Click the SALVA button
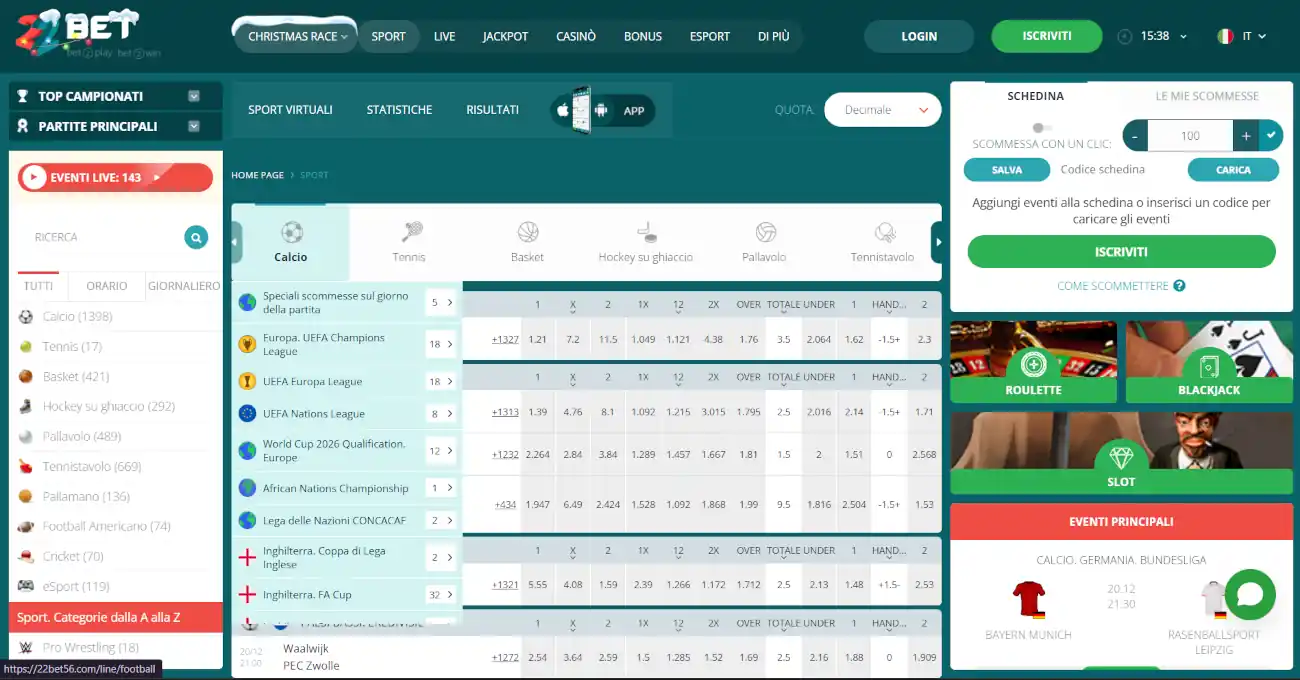The height and width of the screenshot is (680, 1300). 1007,170
